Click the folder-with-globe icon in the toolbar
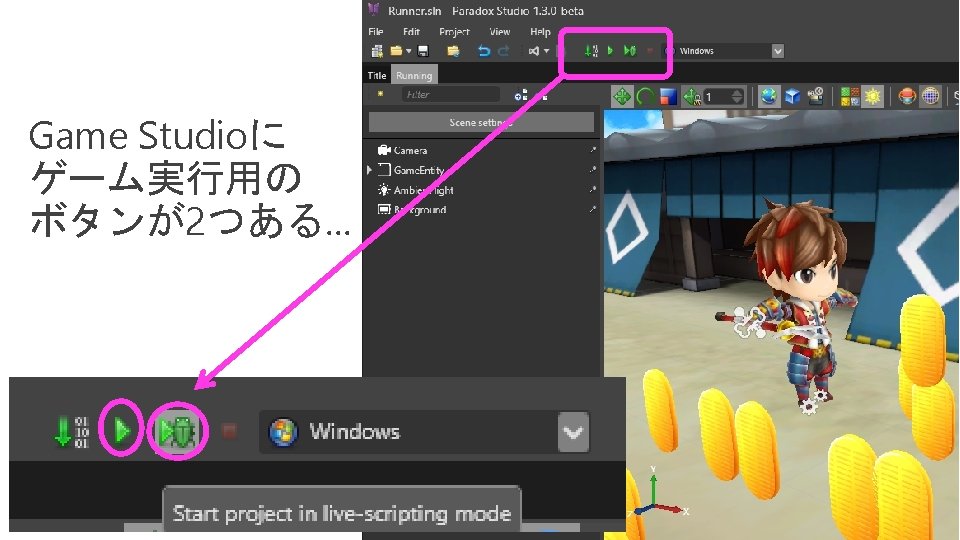This screenshot has width=960, height=540. click(453, 51)
